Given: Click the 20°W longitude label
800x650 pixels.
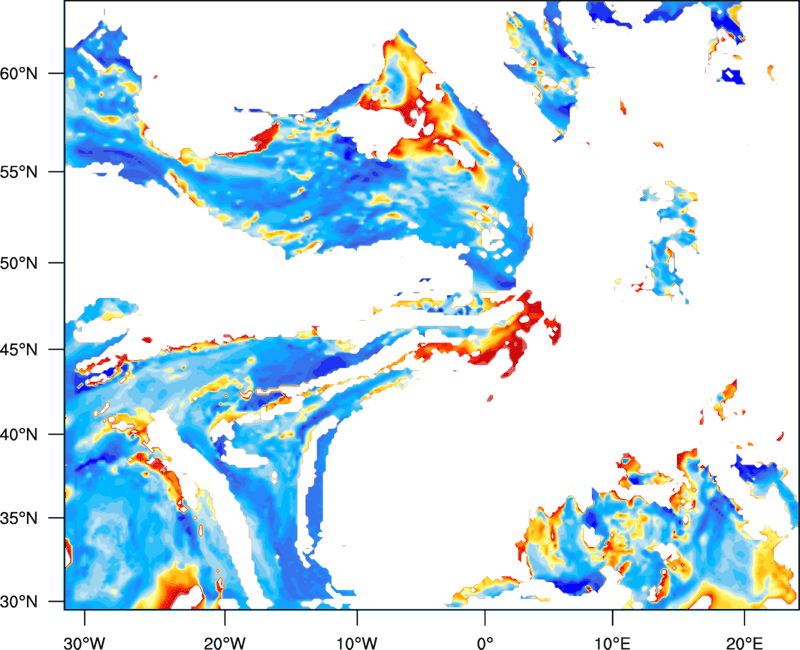Looking at the screenshot, I should [x=224, y=643].
